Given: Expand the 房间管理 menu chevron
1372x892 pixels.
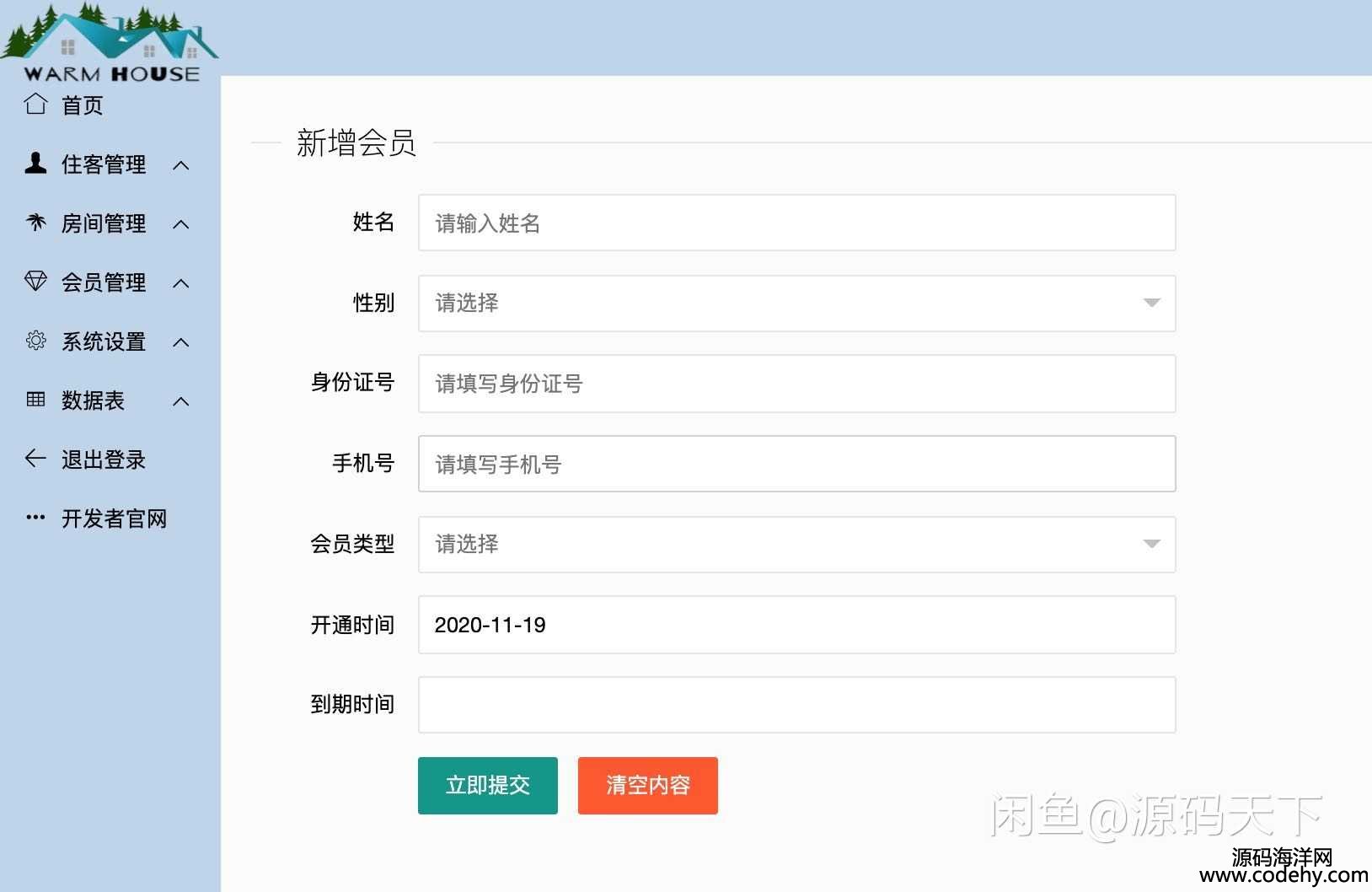Looking at the screenshot, I should click(x=181, y=224).
